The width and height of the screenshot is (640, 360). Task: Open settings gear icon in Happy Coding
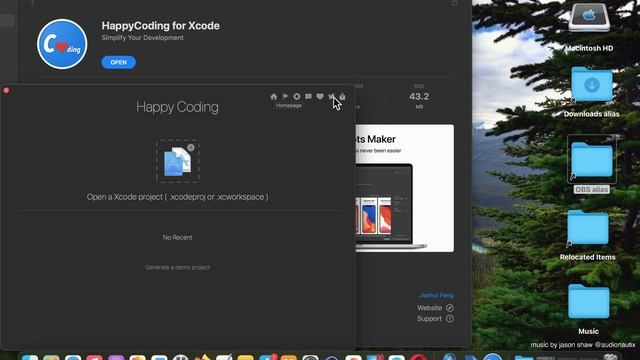tap(297, 96)
